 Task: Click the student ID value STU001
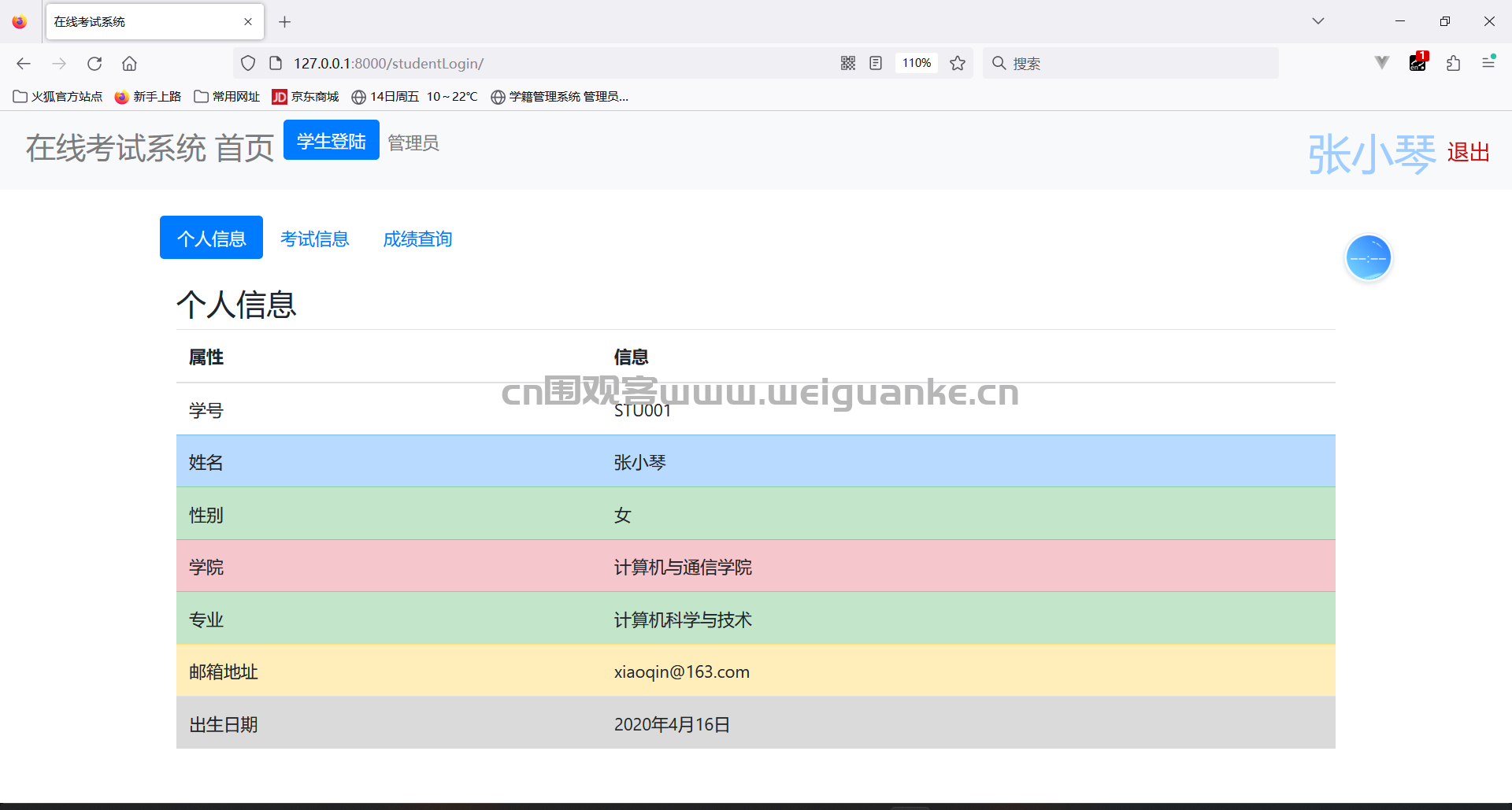pyautogui.click(x=643, y=411)
